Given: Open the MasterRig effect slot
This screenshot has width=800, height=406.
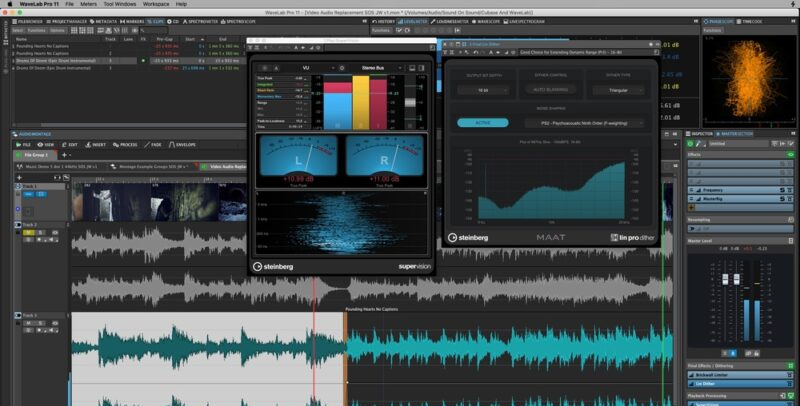Looking at the screenshot, I should pyautogui.click(x=740, y=199).
